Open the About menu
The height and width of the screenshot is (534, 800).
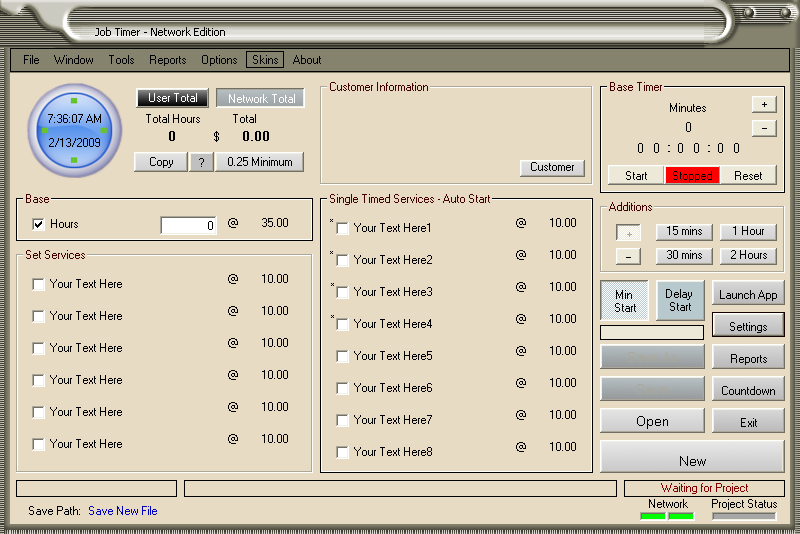pyautogui.click(x=307, y=60)
